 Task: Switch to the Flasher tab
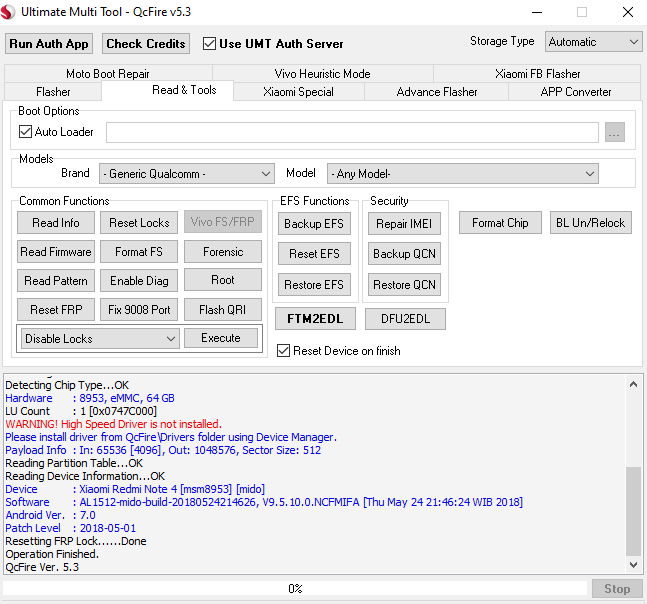click(x=53, y=92)
